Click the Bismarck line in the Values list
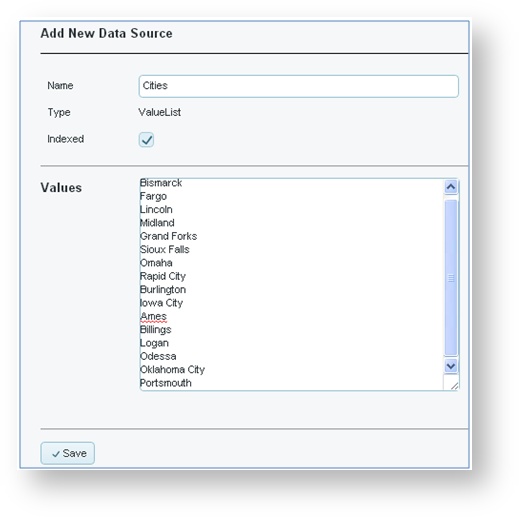 (161, 183)
